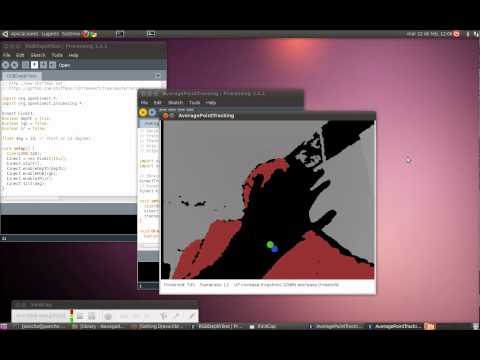
Task: Click Export icon in RGBDepthTest toolbar
Action: (x=52, y=65)
